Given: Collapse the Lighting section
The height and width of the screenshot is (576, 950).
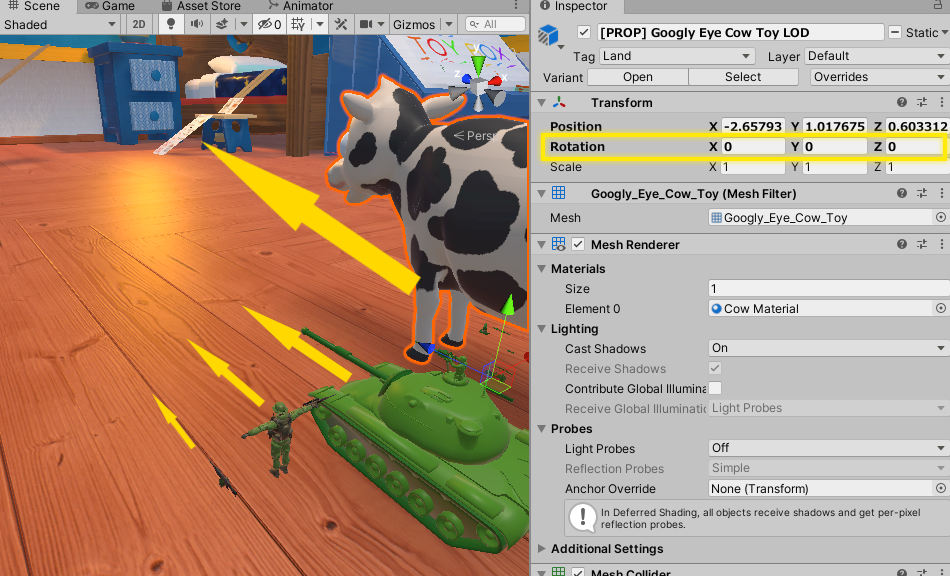Looking at the screenshot, I should tap(542, 329).
